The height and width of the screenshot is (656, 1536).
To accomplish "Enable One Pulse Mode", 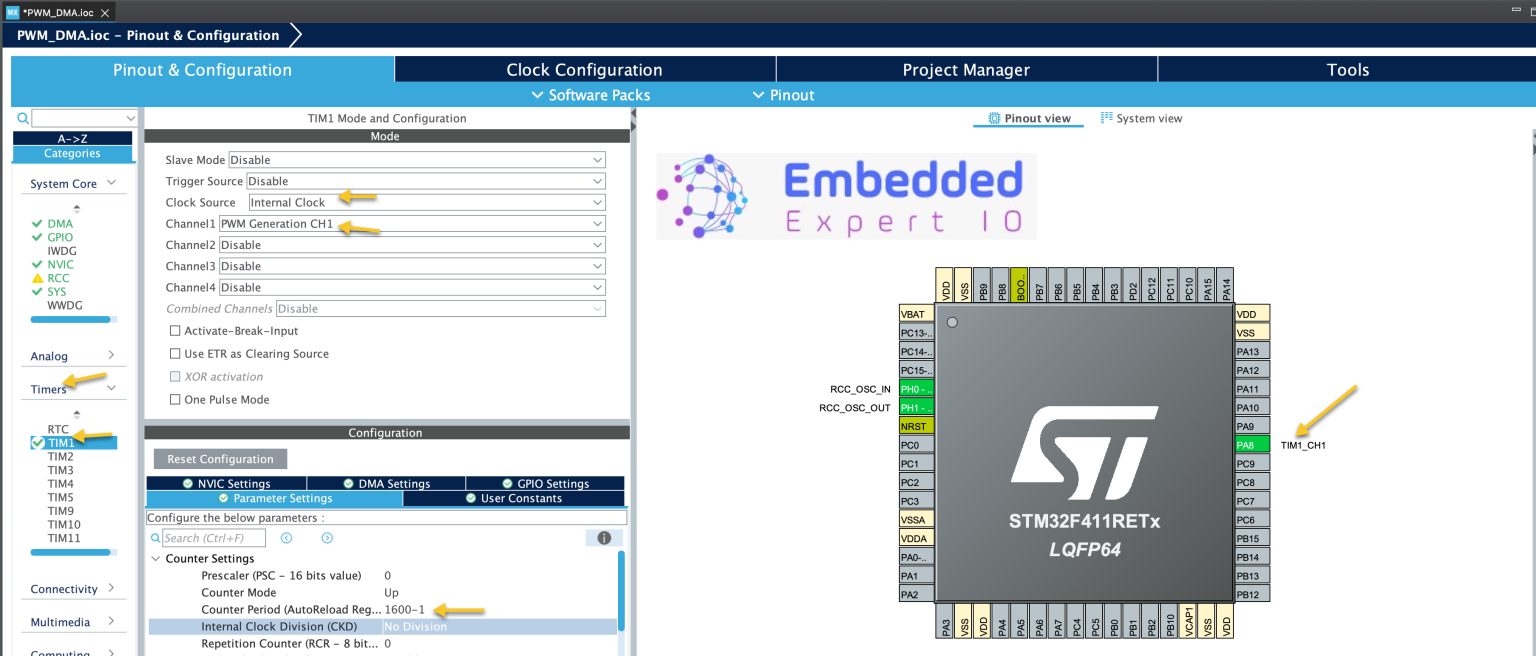I will coord(176,399).
